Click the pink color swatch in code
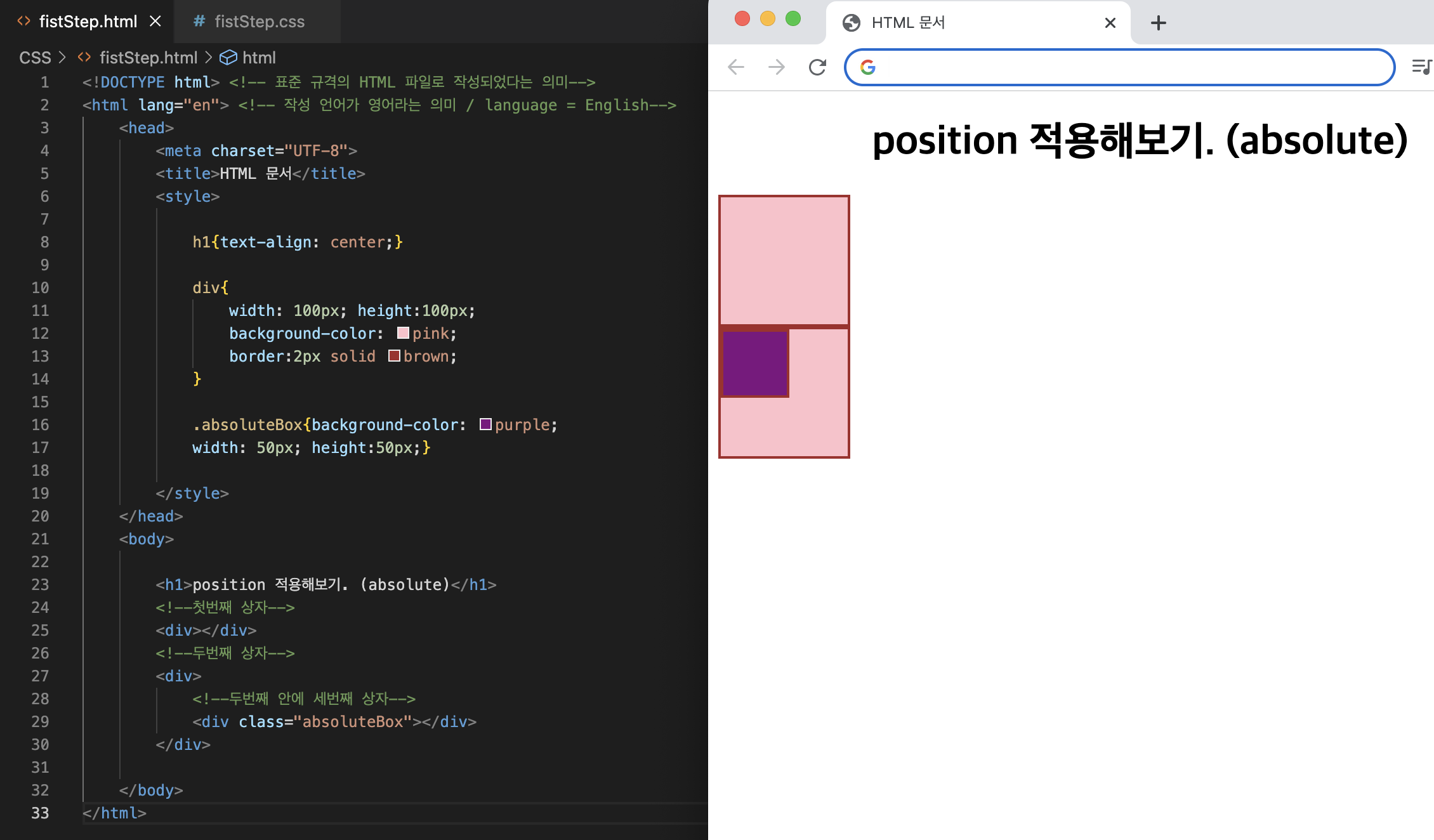This screenshot has width=1434, height=840. [x=403, y=333]
